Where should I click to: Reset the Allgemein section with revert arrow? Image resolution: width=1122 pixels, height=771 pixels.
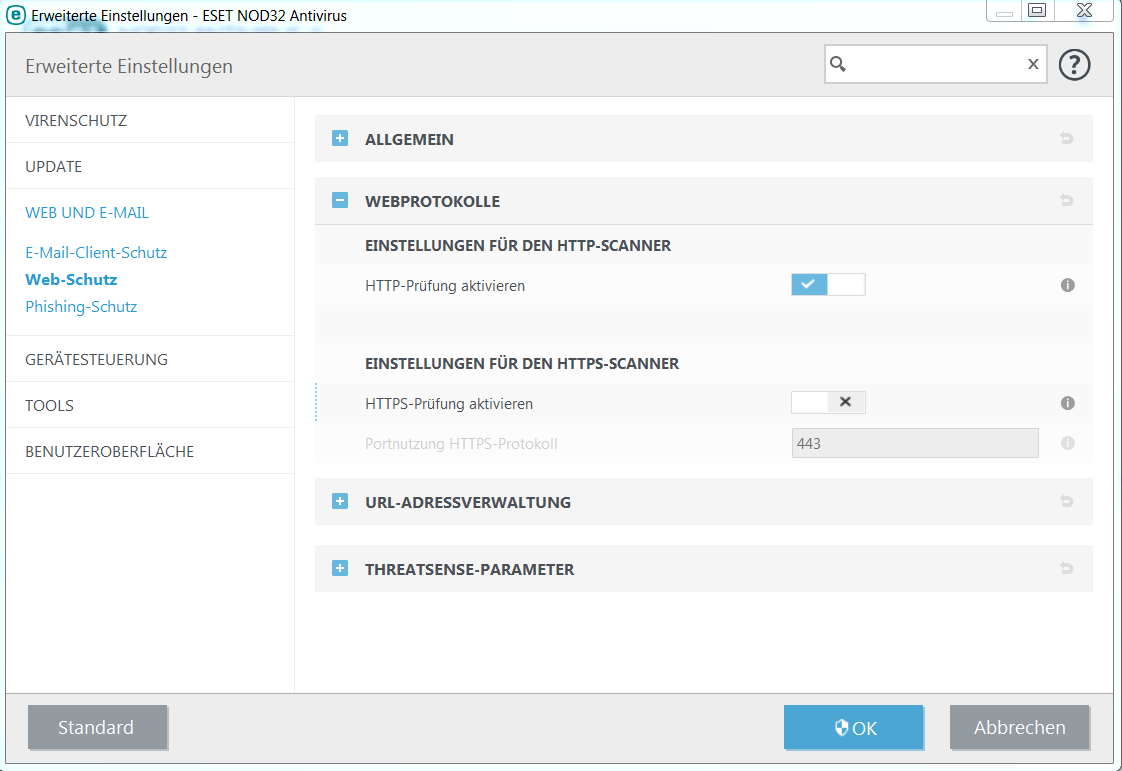1066,139
